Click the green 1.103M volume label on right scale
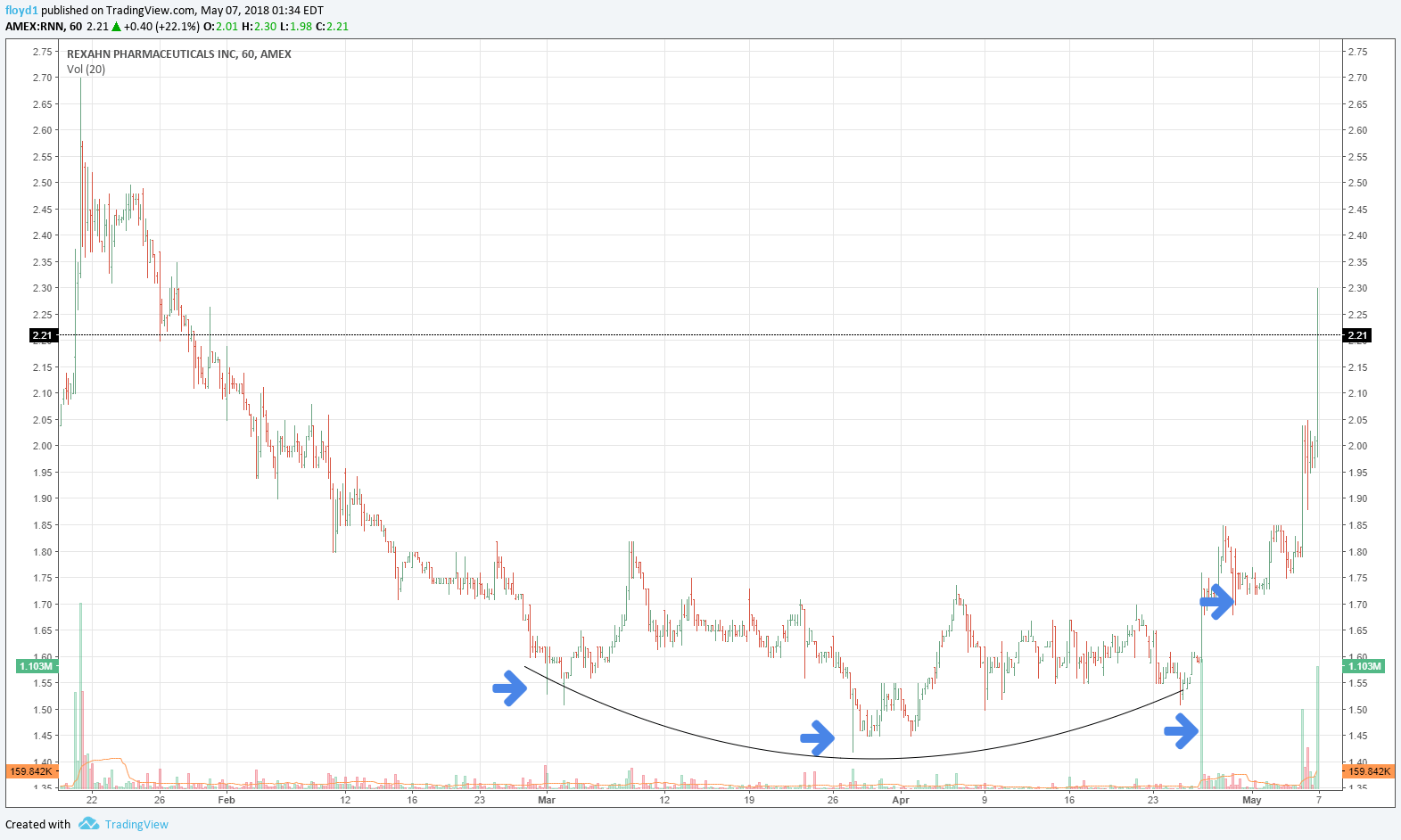Viewport: 1401px width, 840px height. pos(1364,666)
